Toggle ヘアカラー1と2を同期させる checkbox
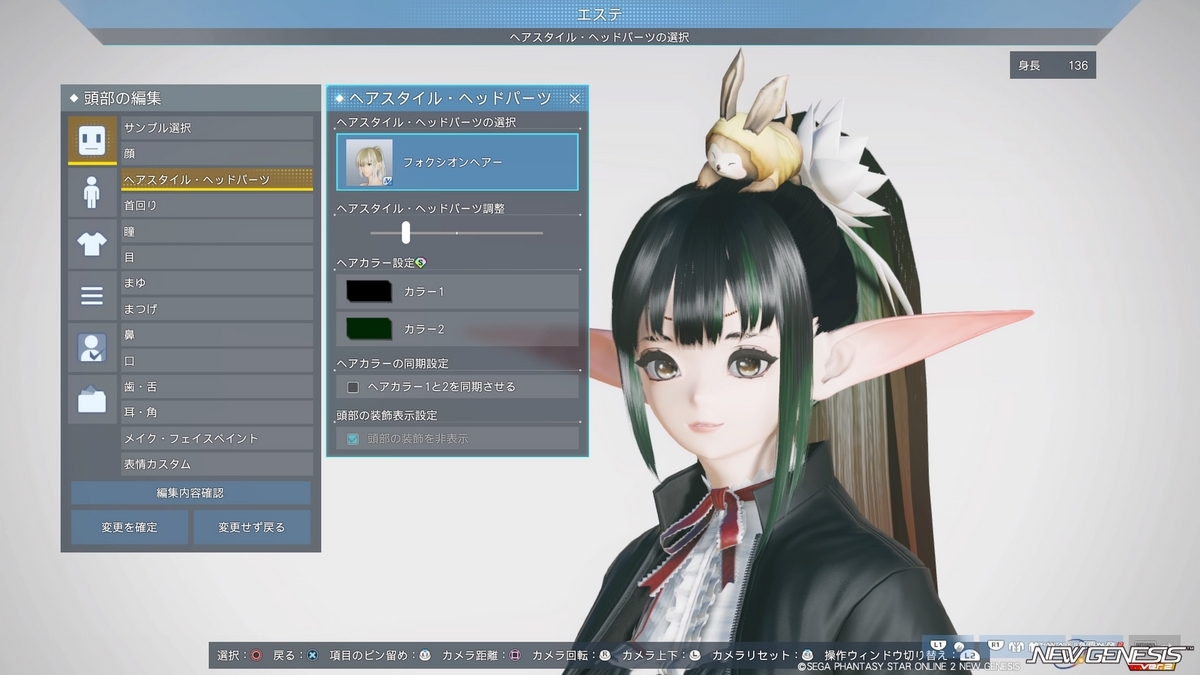1200x675 pixels. click(352, 386)
